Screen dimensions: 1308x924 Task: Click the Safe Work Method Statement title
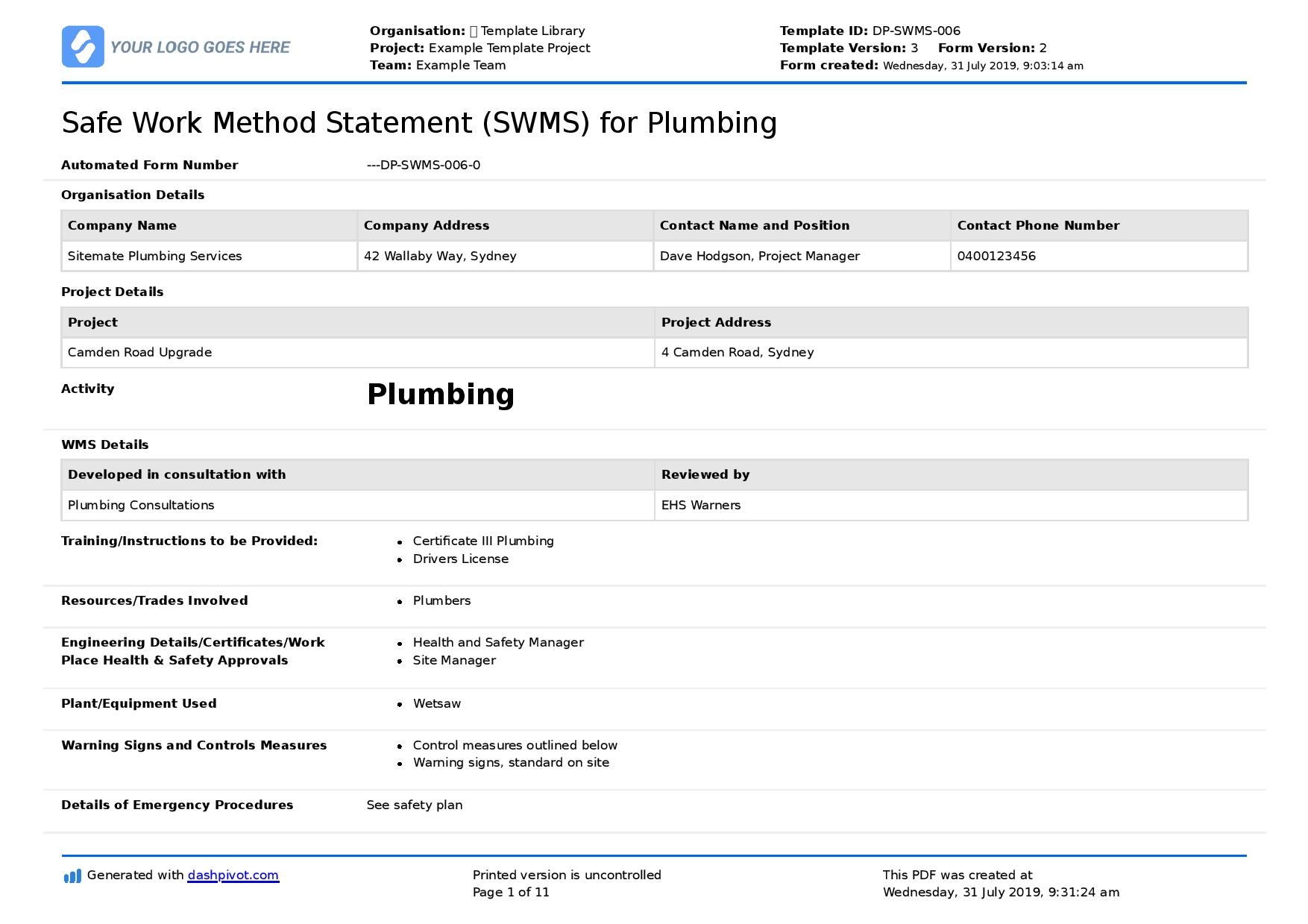pyautogui.click(x=419, y=123)
